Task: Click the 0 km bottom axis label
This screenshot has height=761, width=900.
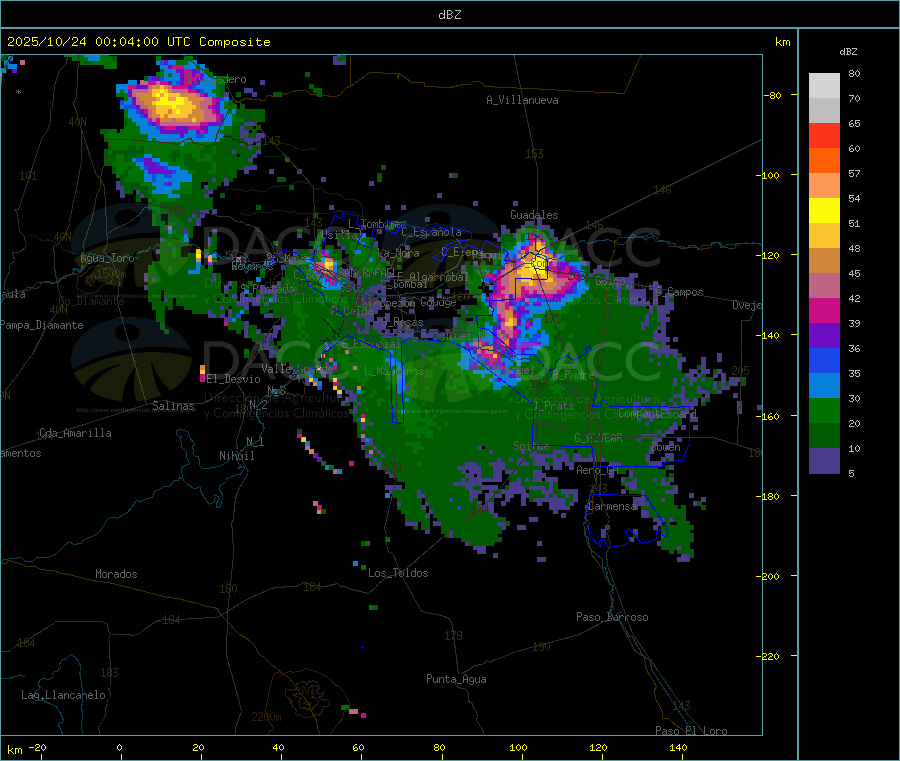Action: click(x=119, y=747)
